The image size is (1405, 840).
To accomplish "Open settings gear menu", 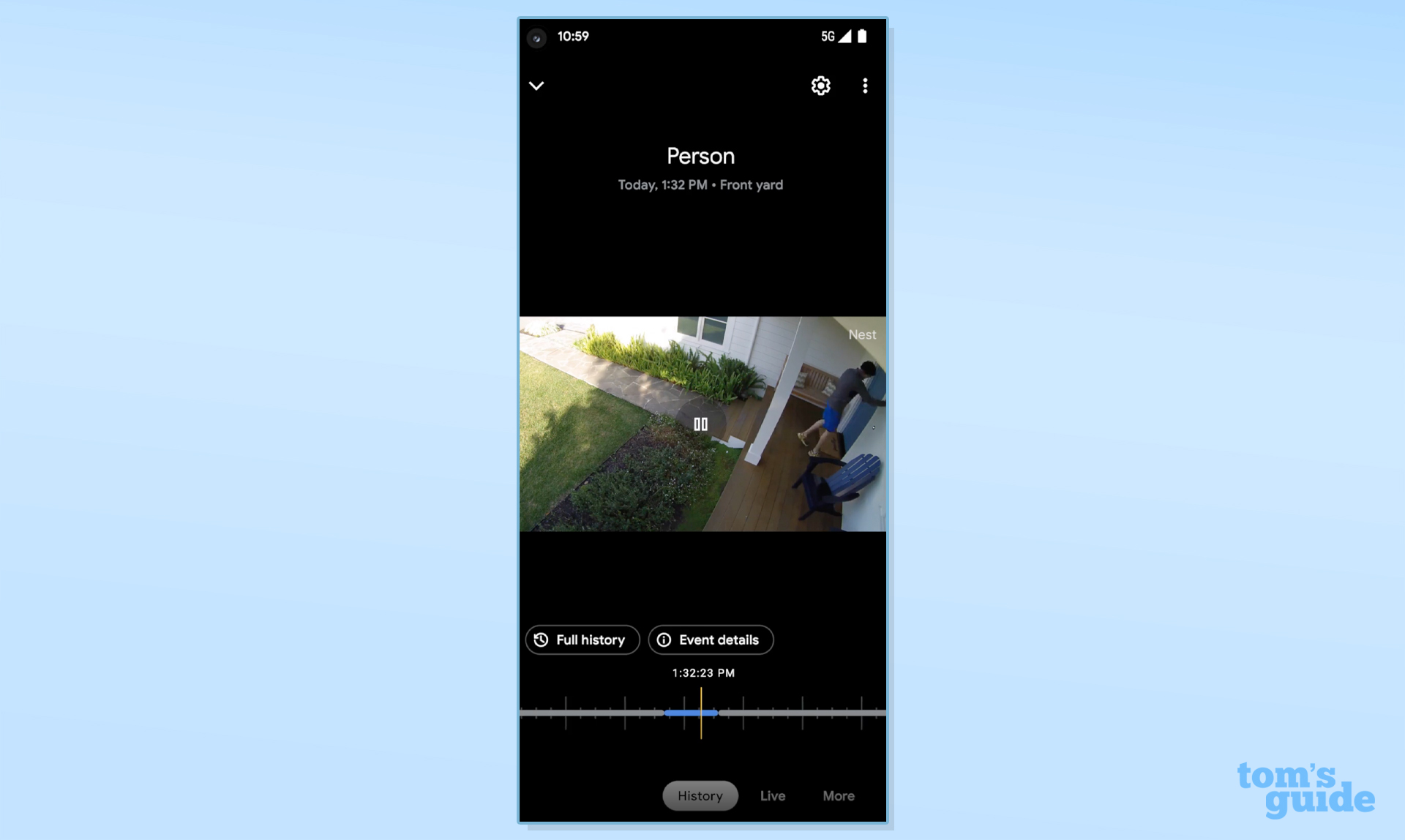I will tap(821, 85).
